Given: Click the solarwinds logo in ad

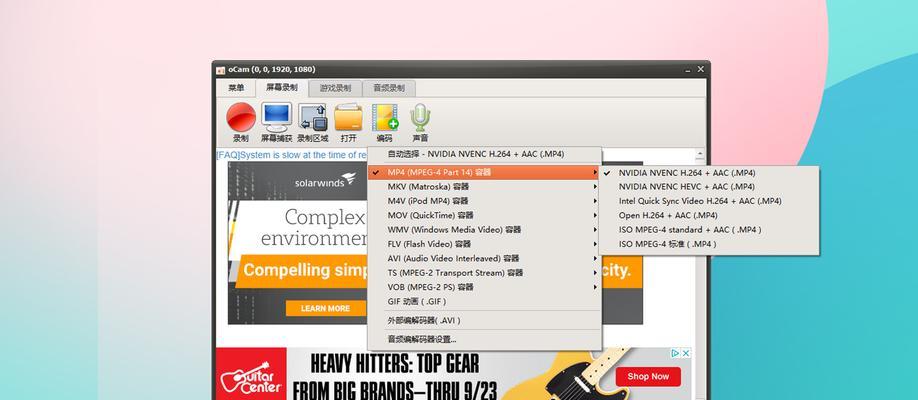Looking at the screenshot, I should pyautogui.click(x=325, y=180).
